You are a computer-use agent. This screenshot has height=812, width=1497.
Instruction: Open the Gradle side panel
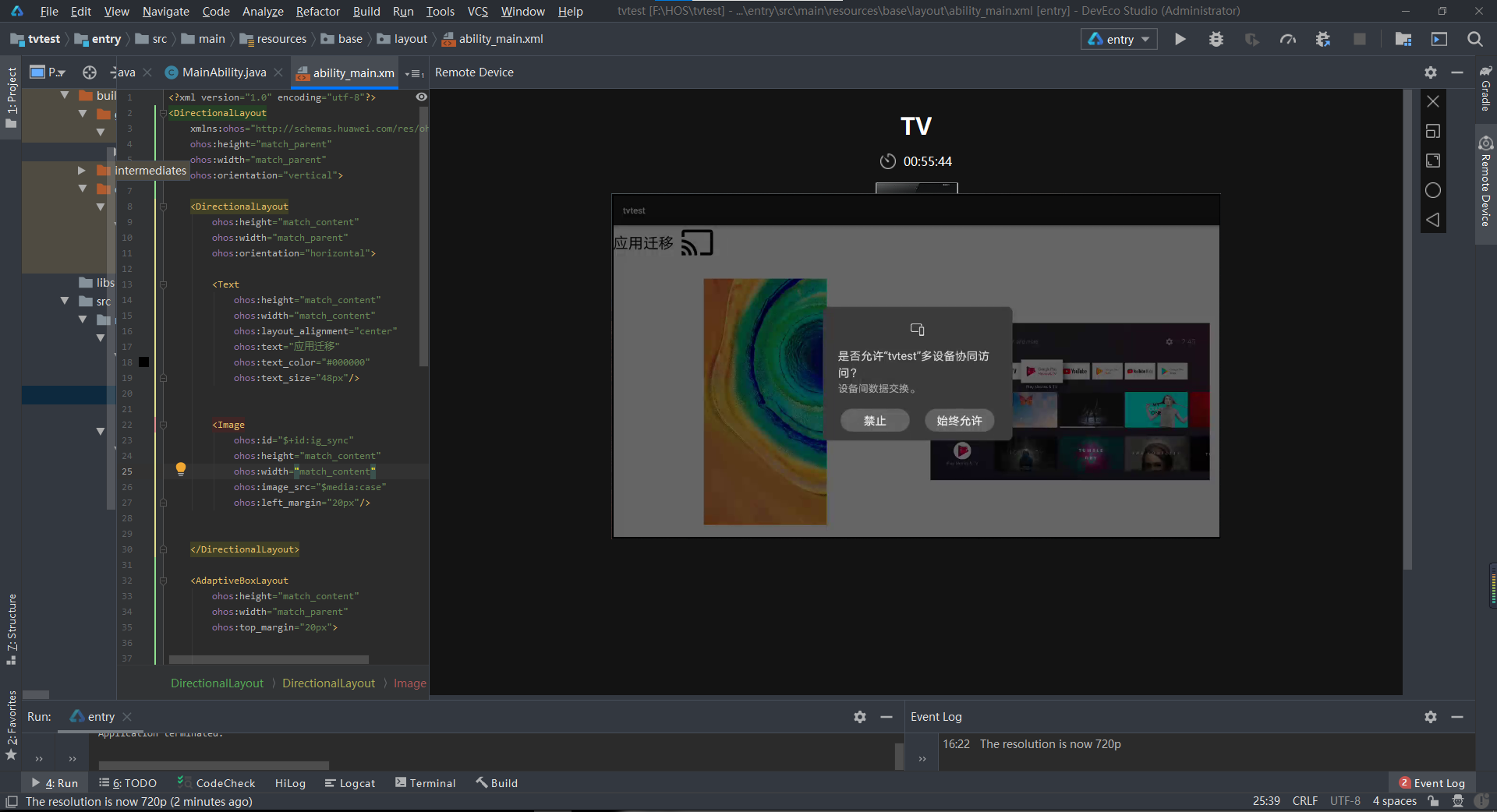1486,89
